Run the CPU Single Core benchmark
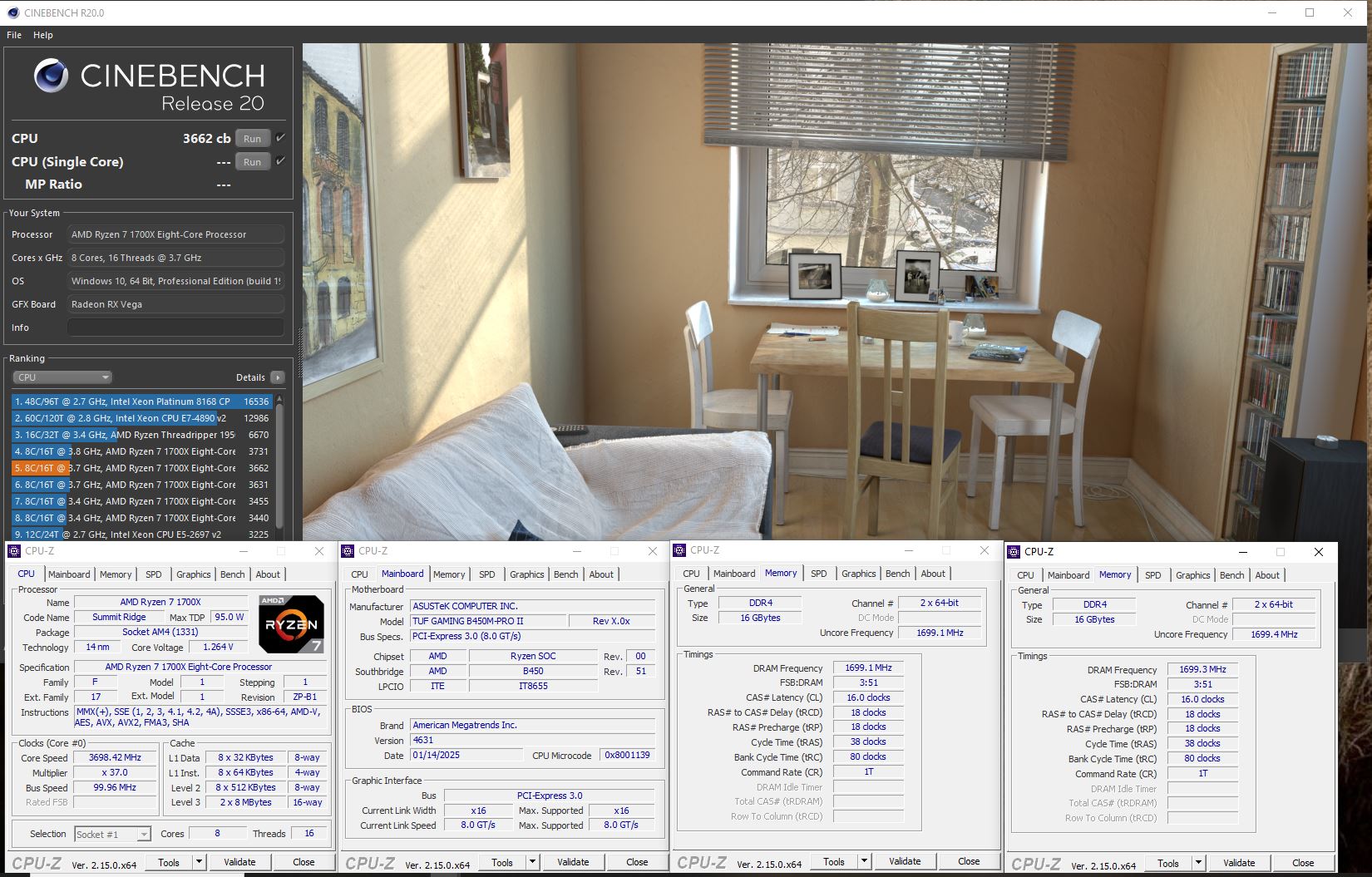The width and height of the screenshot is (1372, 877). pos(253,162)
